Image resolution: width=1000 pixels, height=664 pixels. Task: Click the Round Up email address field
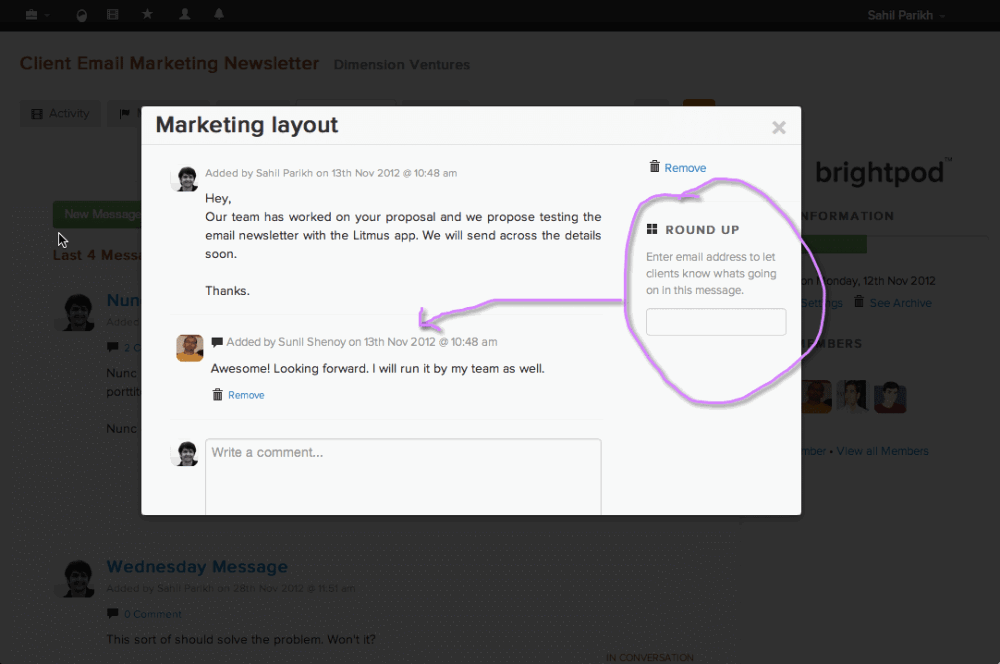(x=716, y=322)
